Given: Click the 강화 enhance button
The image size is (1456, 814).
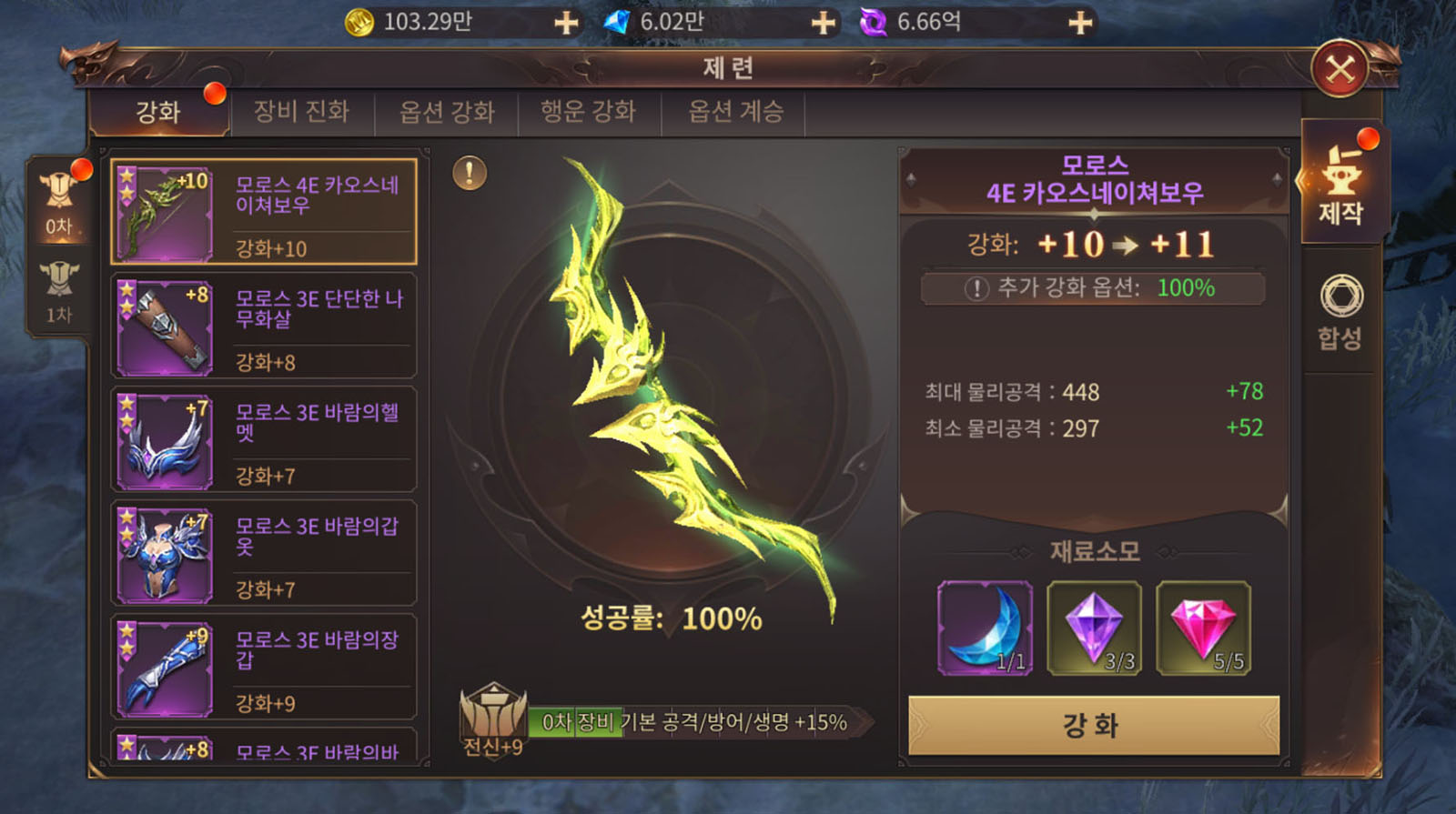Looking at the screenshot, I should pos(1094,725).
